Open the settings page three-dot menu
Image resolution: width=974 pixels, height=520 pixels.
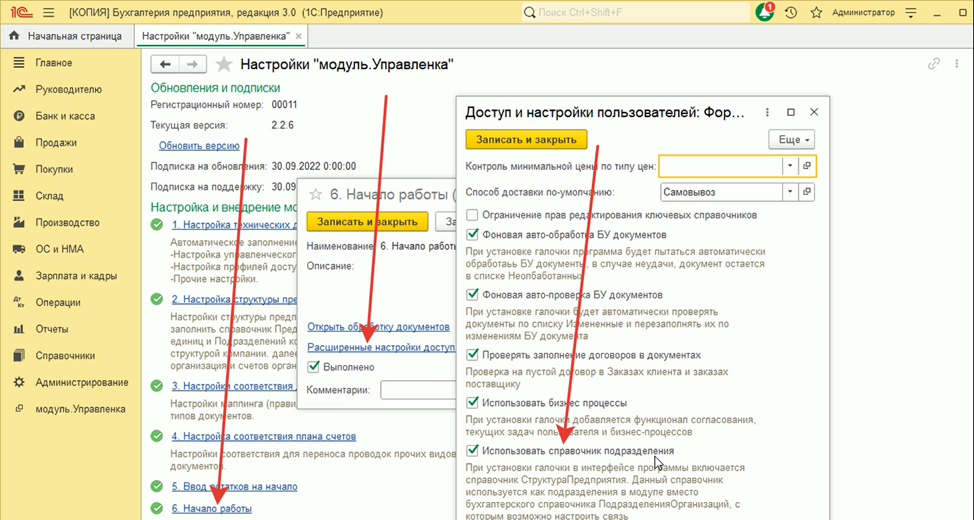pyautogui.click(x=957, y=63)
